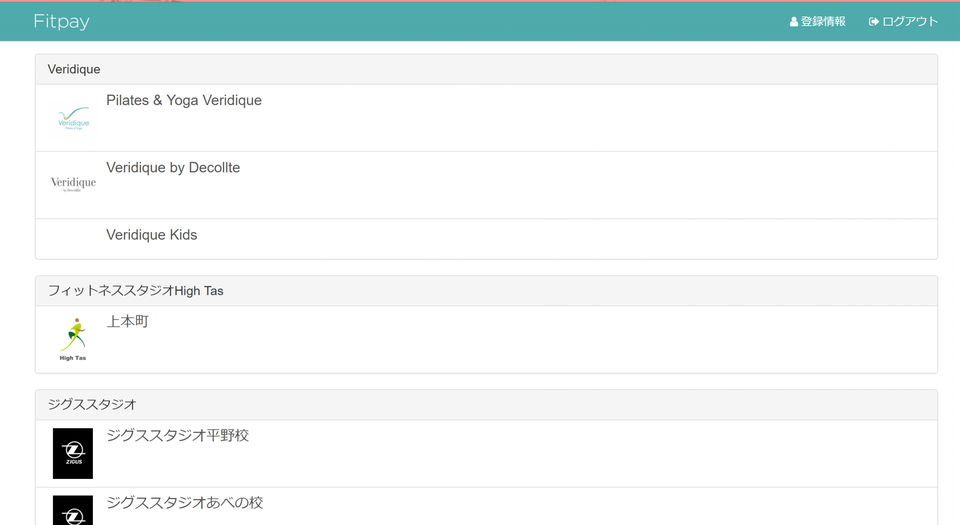This screenshot has width=960, height=525.
Task: Open the 登録情報 menu item
Action: coord(823,22)
